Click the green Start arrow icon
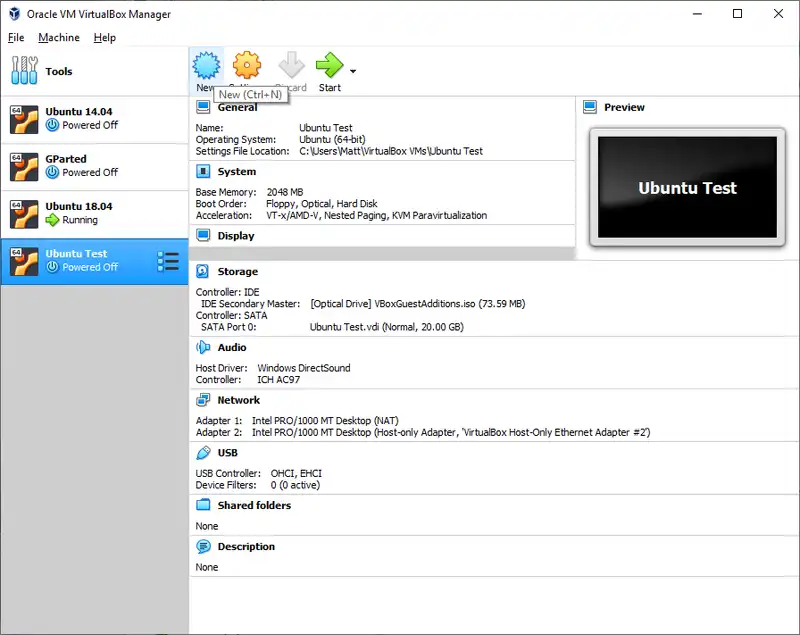Viewport: 800px width, 635px height. pos(328,66)
